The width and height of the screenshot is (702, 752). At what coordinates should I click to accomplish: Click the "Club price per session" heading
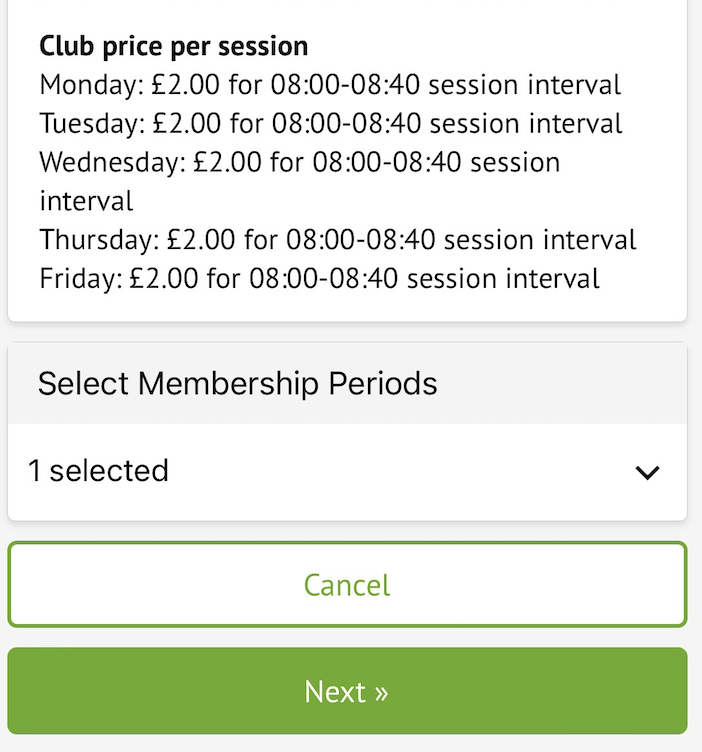[x=174, y=46]
